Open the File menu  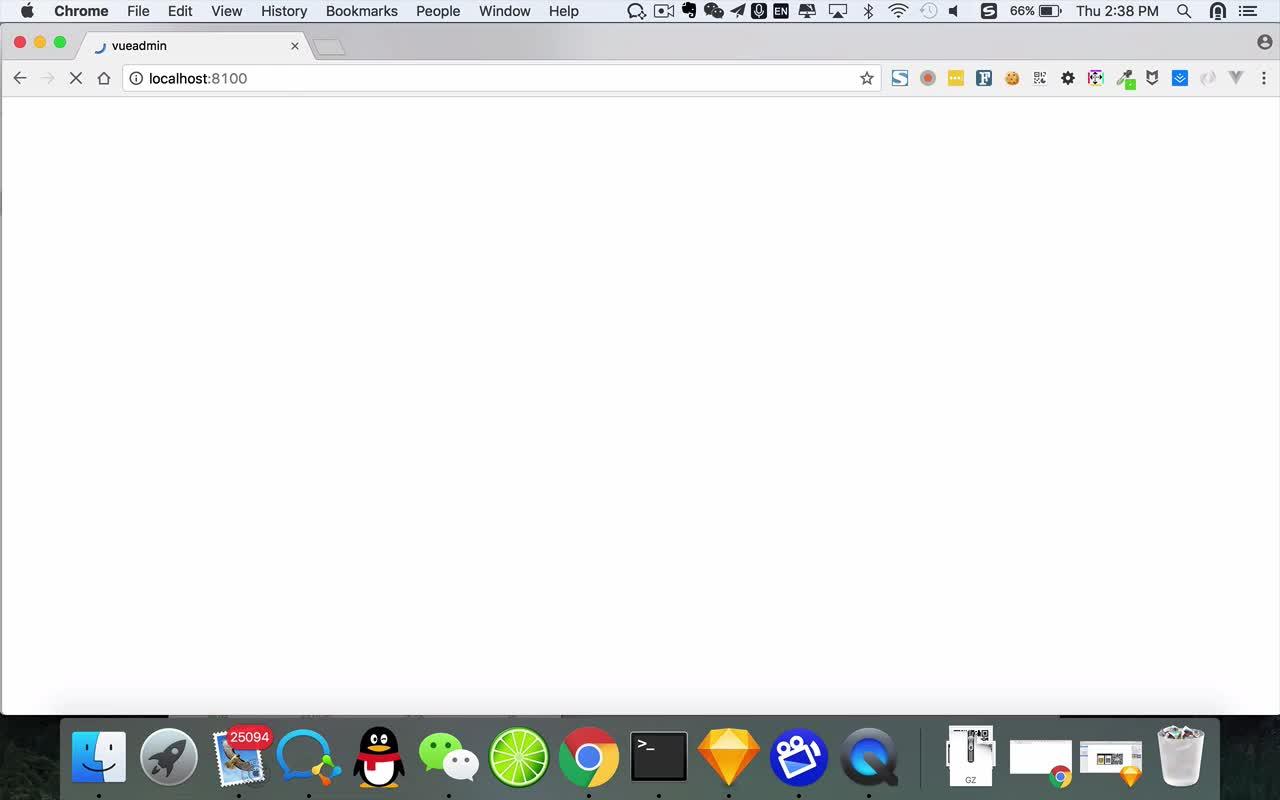tap(138, 11)
